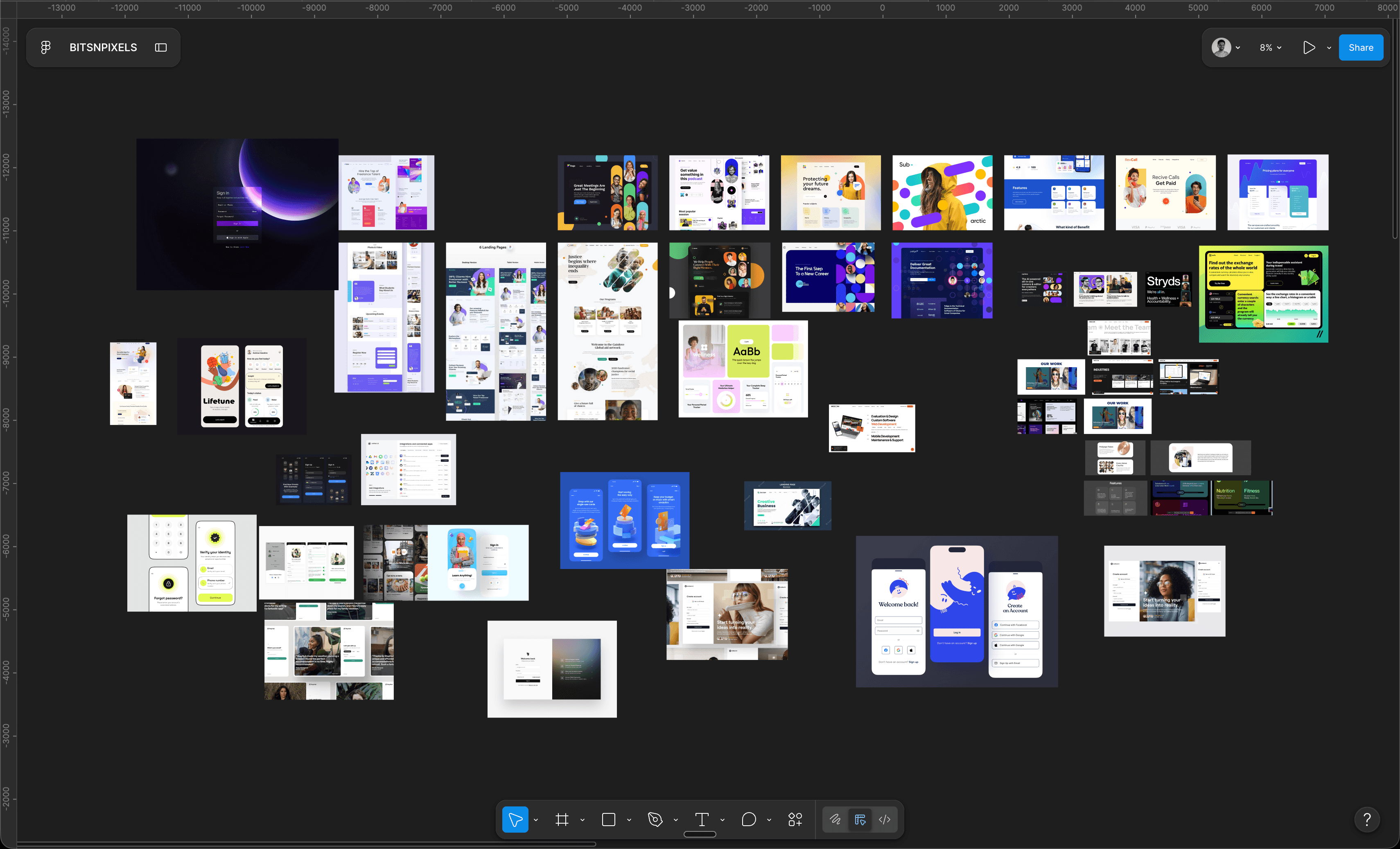
Task: Select the Deliver Great Documentation frame
Action: coord(942,280)
